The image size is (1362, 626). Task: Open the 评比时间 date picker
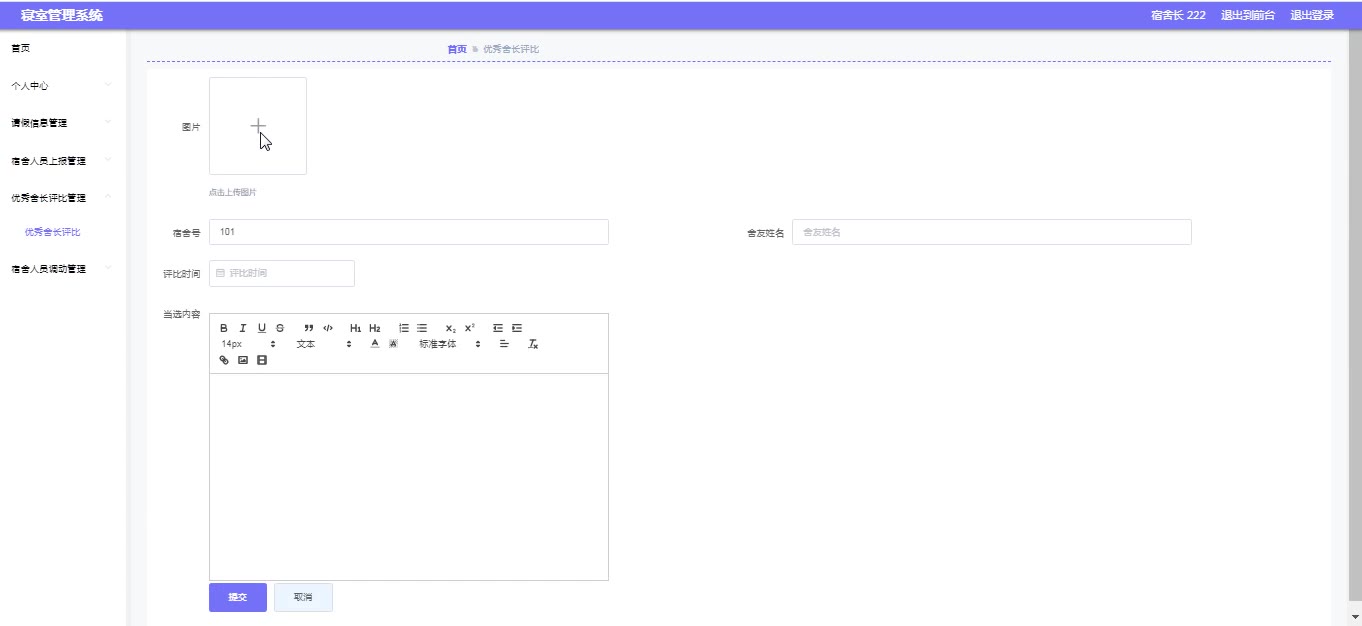282,273
